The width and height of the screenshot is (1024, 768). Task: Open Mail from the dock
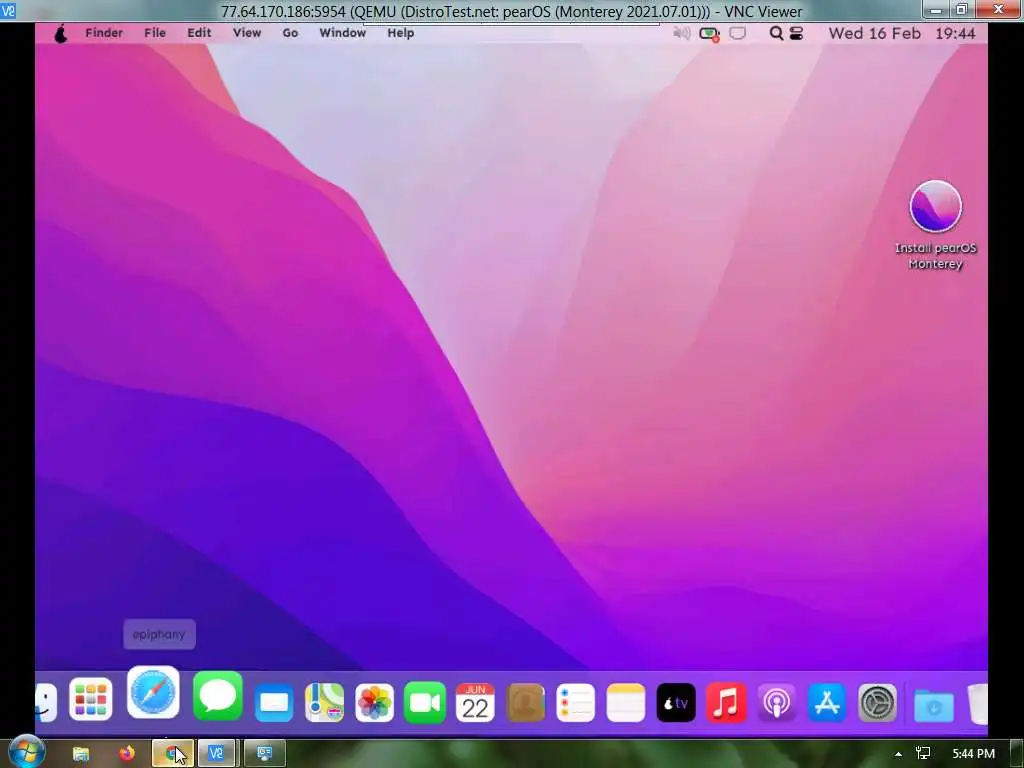point(274,703)
